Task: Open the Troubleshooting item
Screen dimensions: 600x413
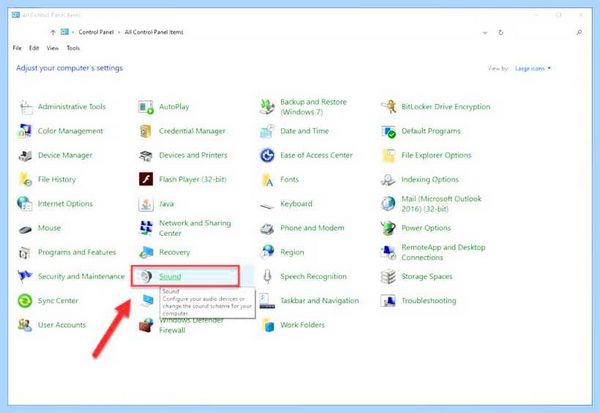Action: point(429,300)
